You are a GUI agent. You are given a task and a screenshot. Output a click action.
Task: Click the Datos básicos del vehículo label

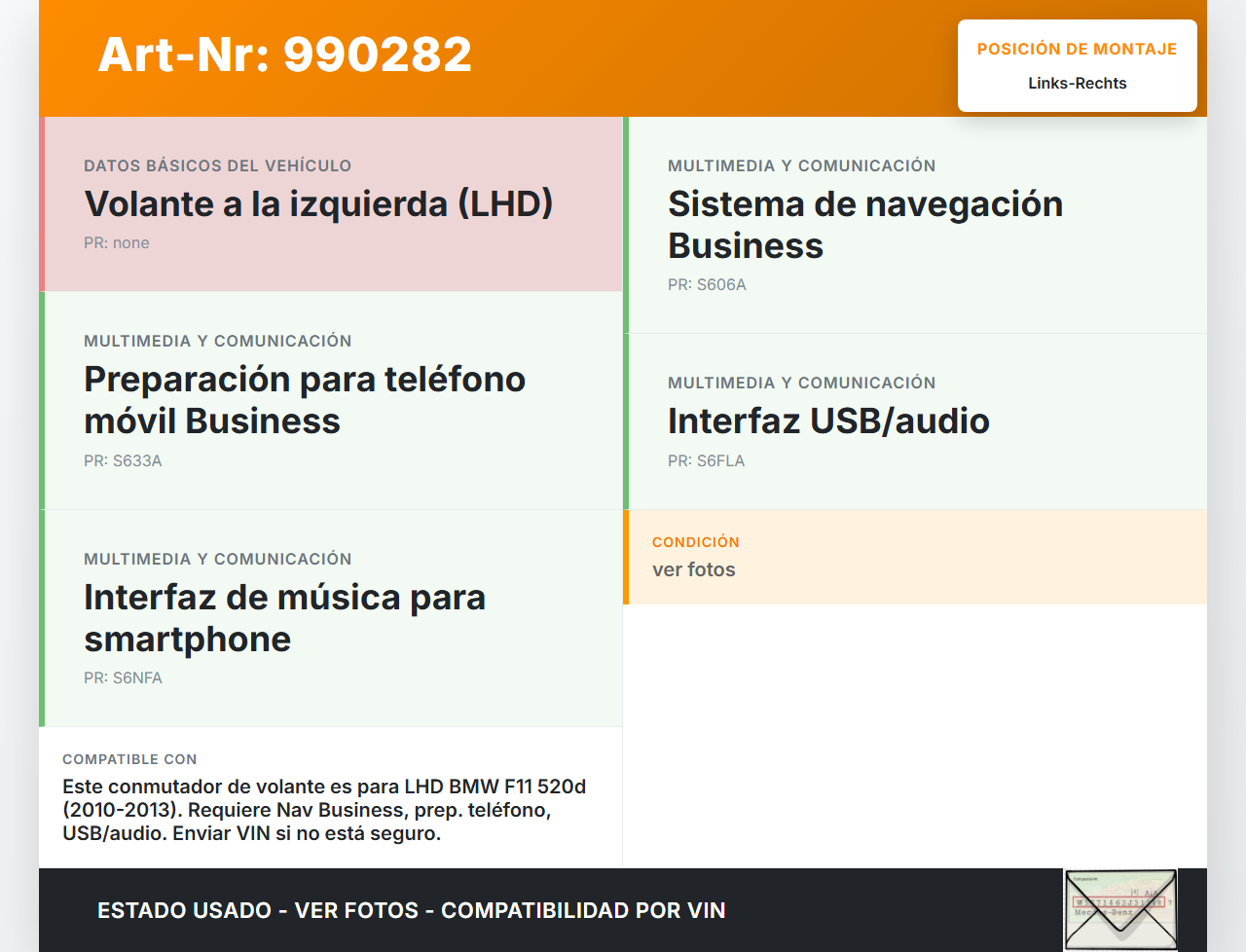[217, 166]
